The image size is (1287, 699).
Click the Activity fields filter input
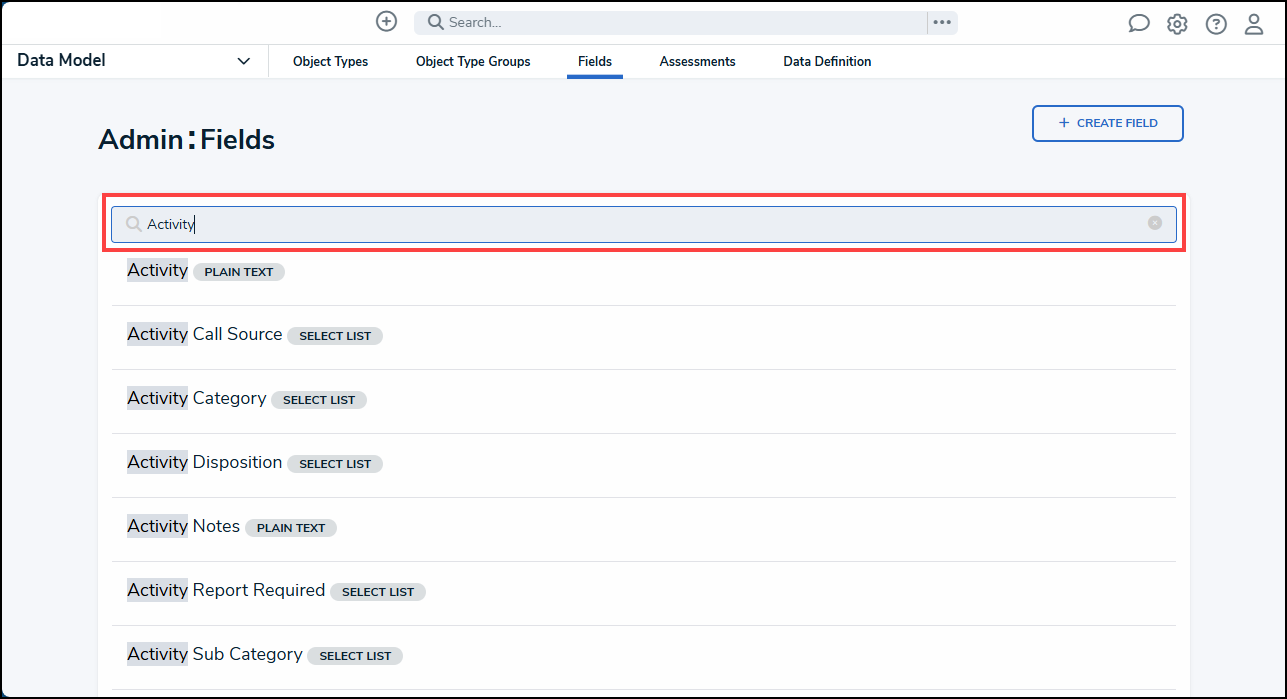click(x=640, y=224)
